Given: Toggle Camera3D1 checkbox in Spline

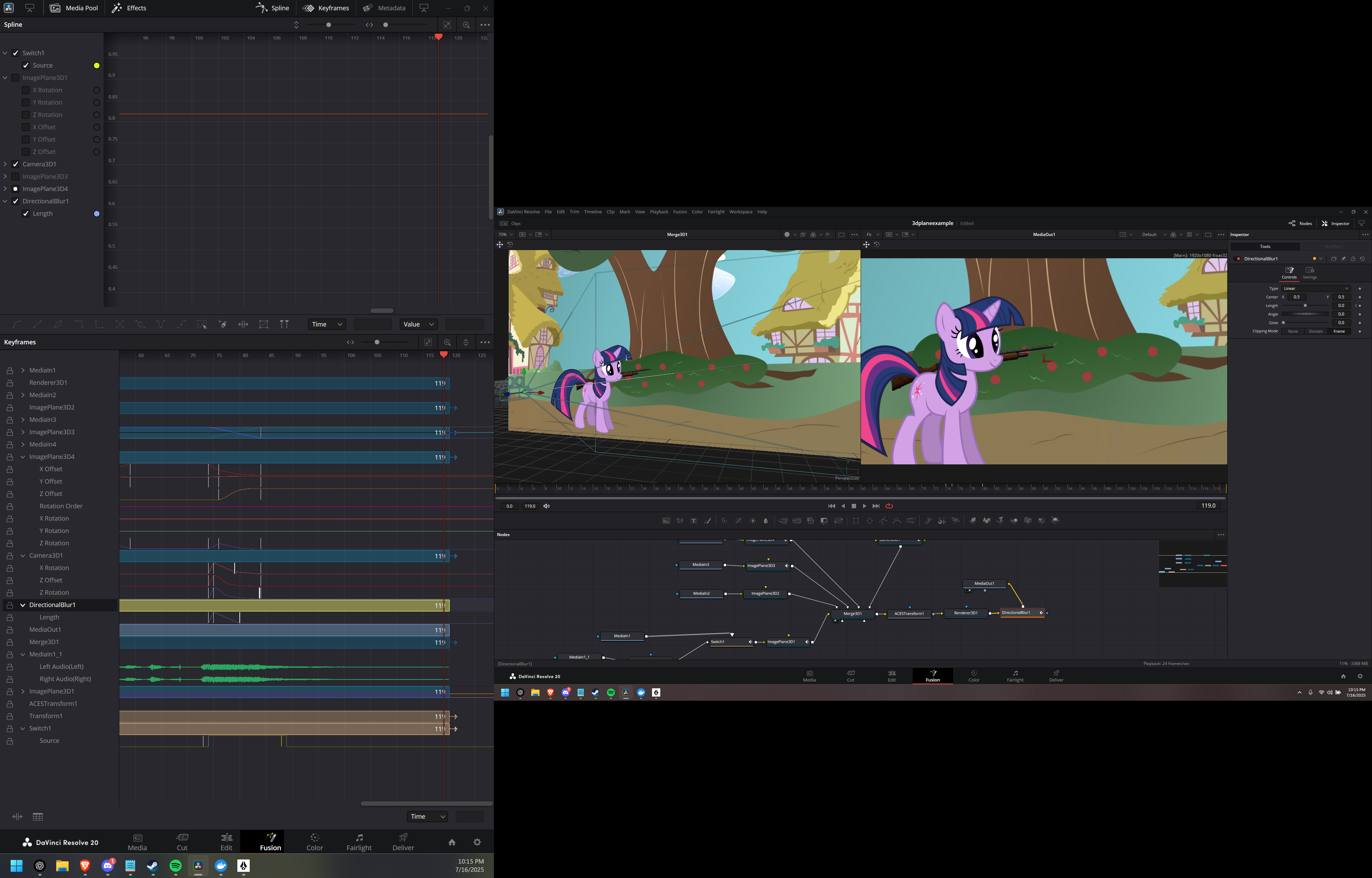Looking at the screenshot, I should point(15,164).
